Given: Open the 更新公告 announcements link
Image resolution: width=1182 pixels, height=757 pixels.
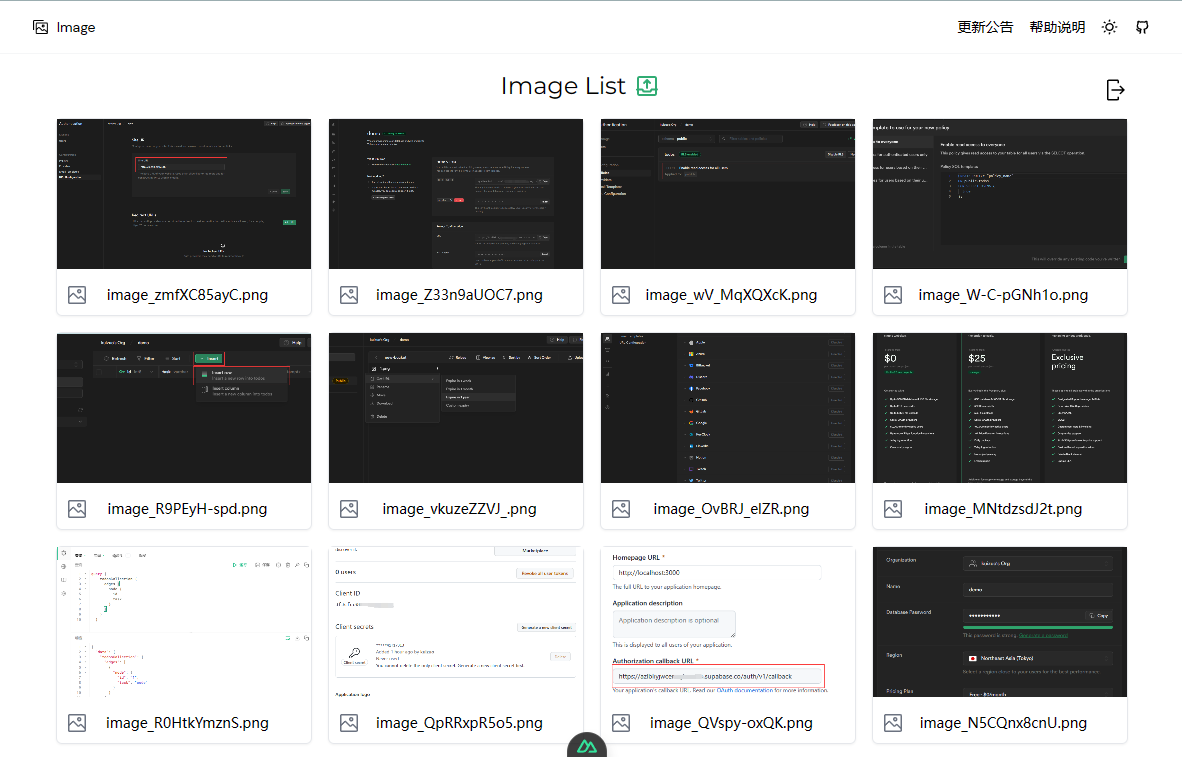Looking at the screenshot, I should click(987, 27).
